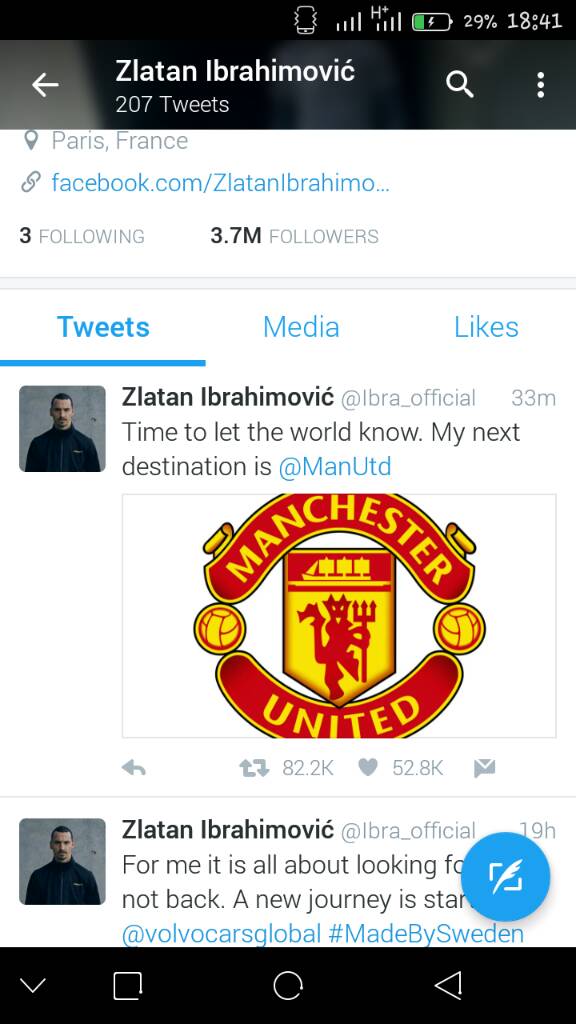Tap the back arrow in the header
This screenshot has width=576, height=1024.
pyautogui.click(x=45, y=85)
